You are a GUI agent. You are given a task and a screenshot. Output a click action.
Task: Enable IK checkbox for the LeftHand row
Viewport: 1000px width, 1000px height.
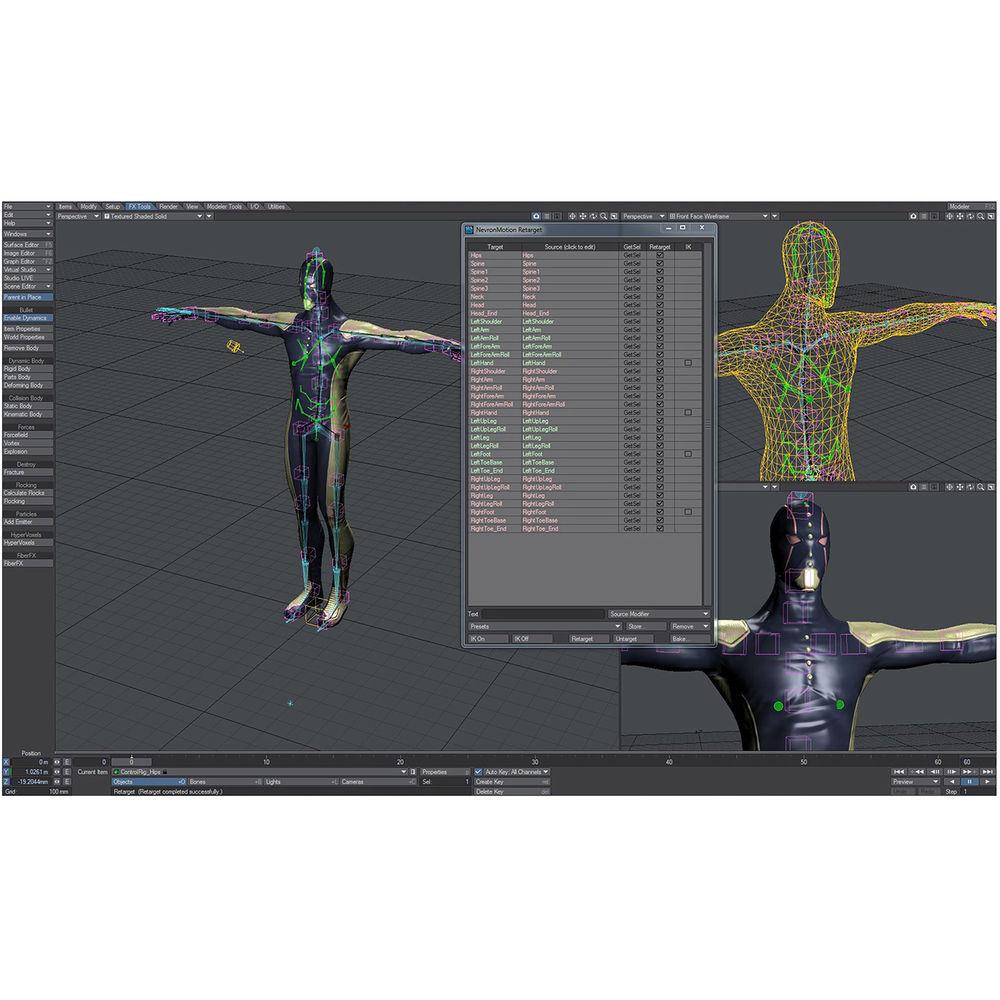[688, 363]
